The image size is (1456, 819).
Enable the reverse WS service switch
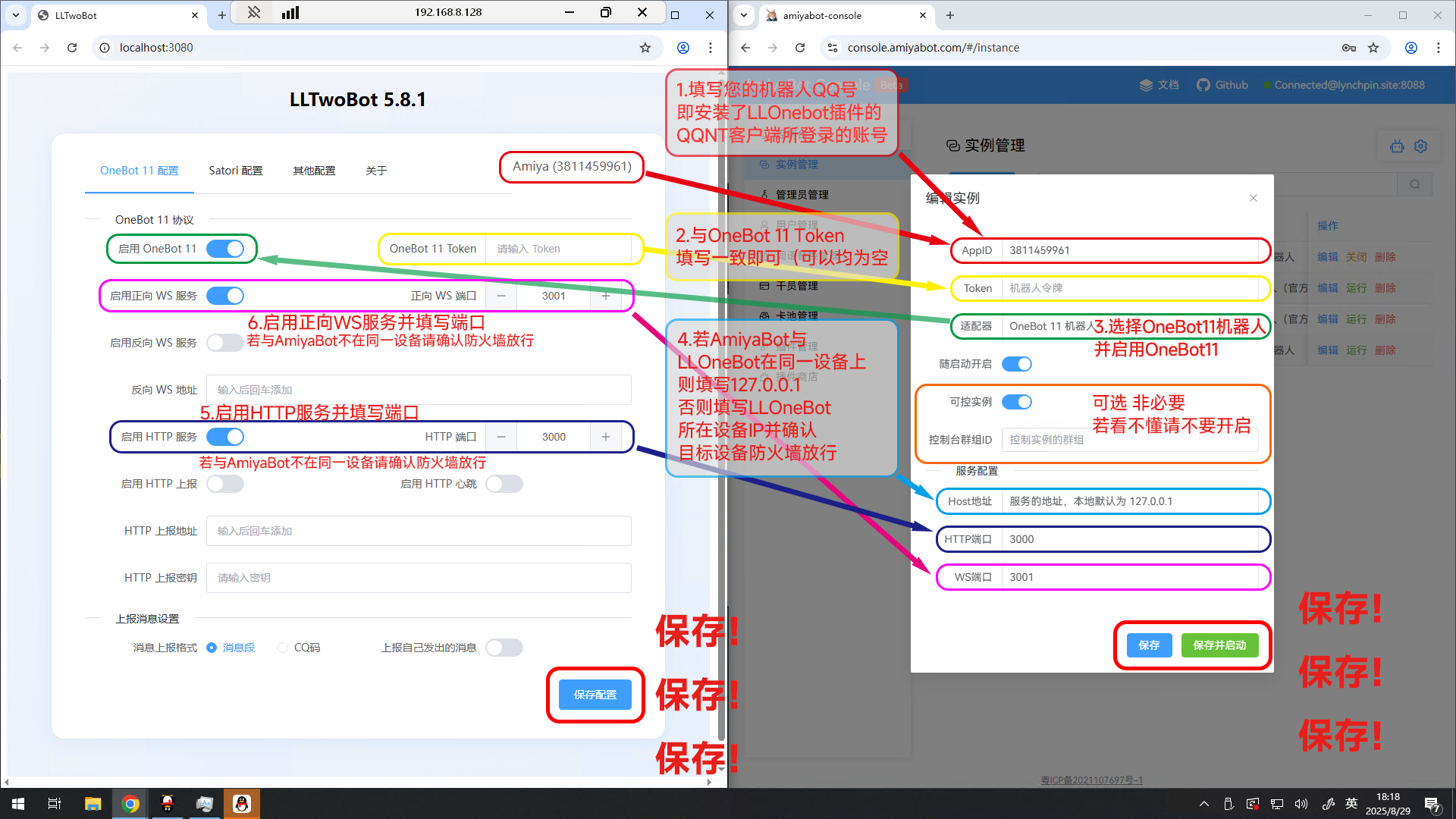[225, 343]
